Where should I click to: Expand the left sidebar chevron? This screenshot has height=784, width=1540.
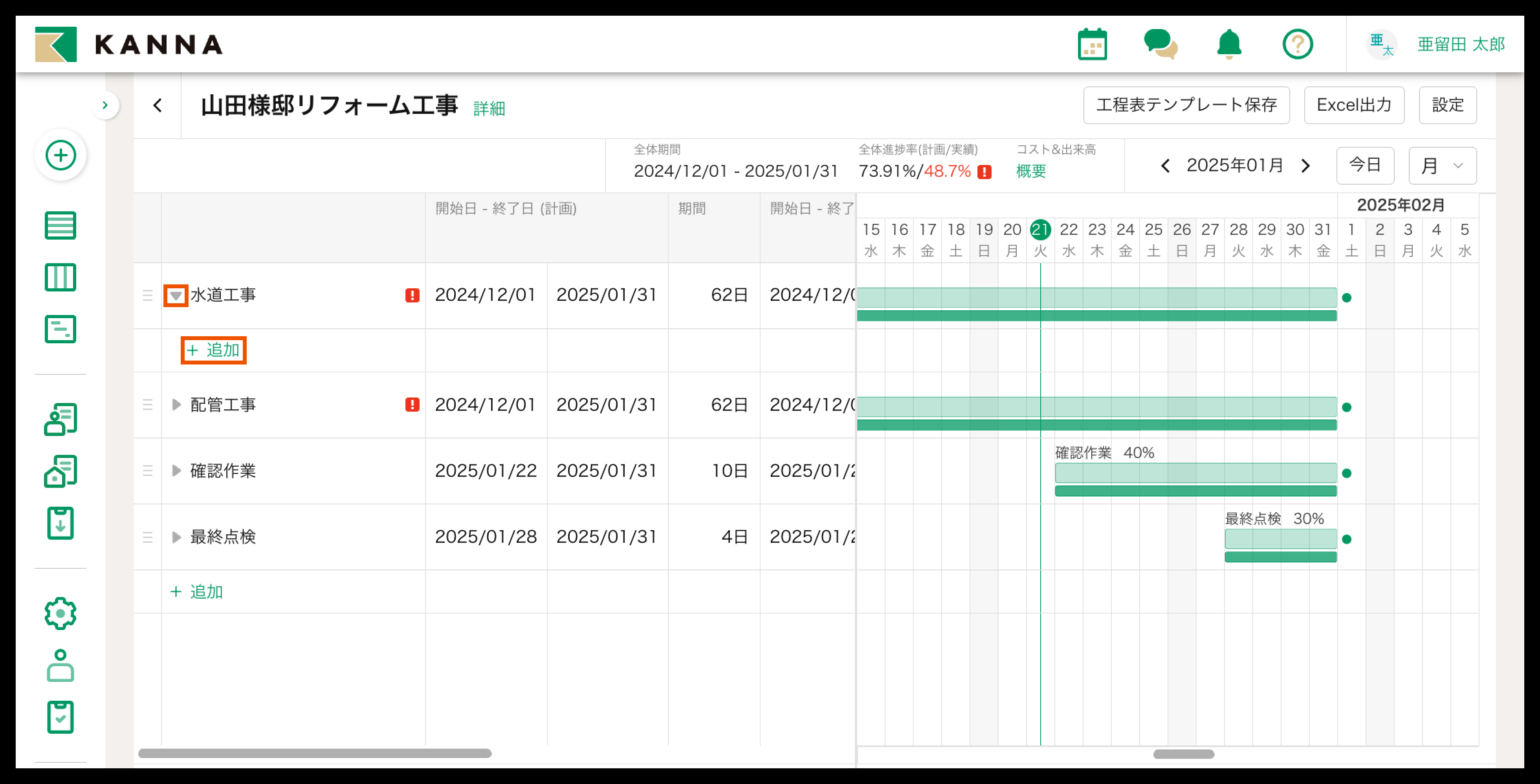pyautogui.click(x=105, y=106)
